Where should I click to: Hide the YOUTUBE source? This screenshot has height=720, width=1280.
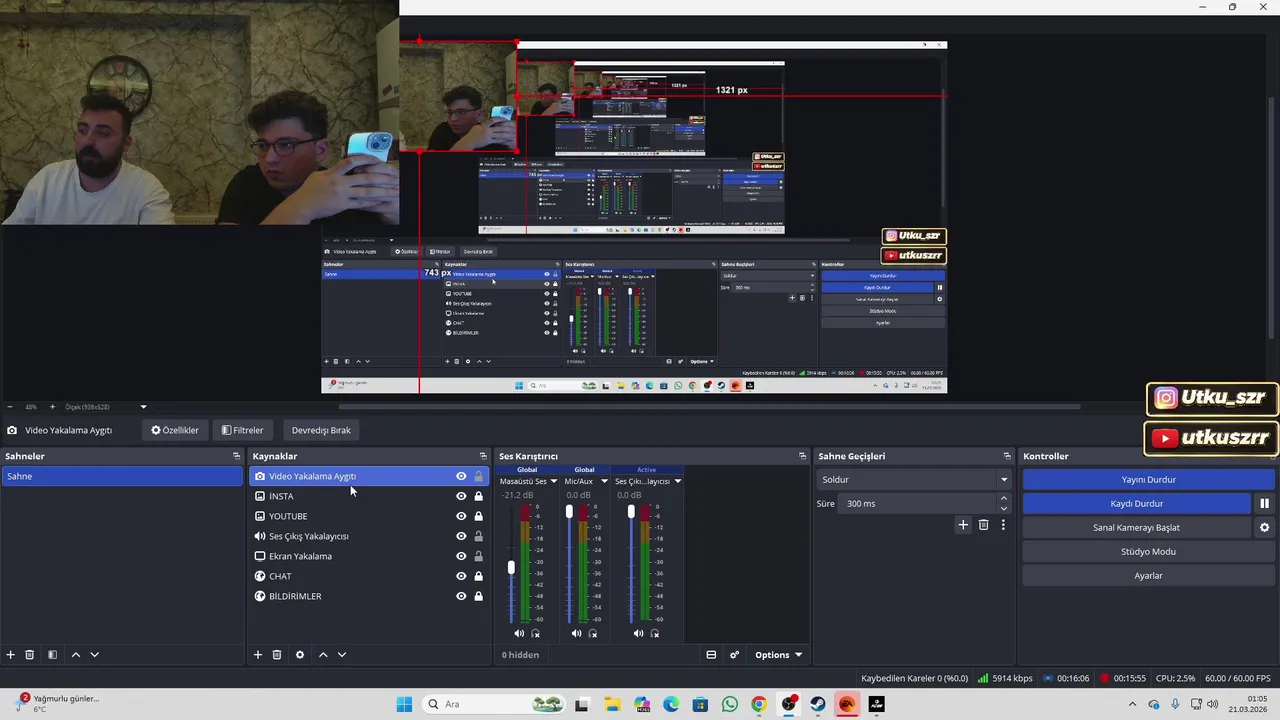(461, 516)
